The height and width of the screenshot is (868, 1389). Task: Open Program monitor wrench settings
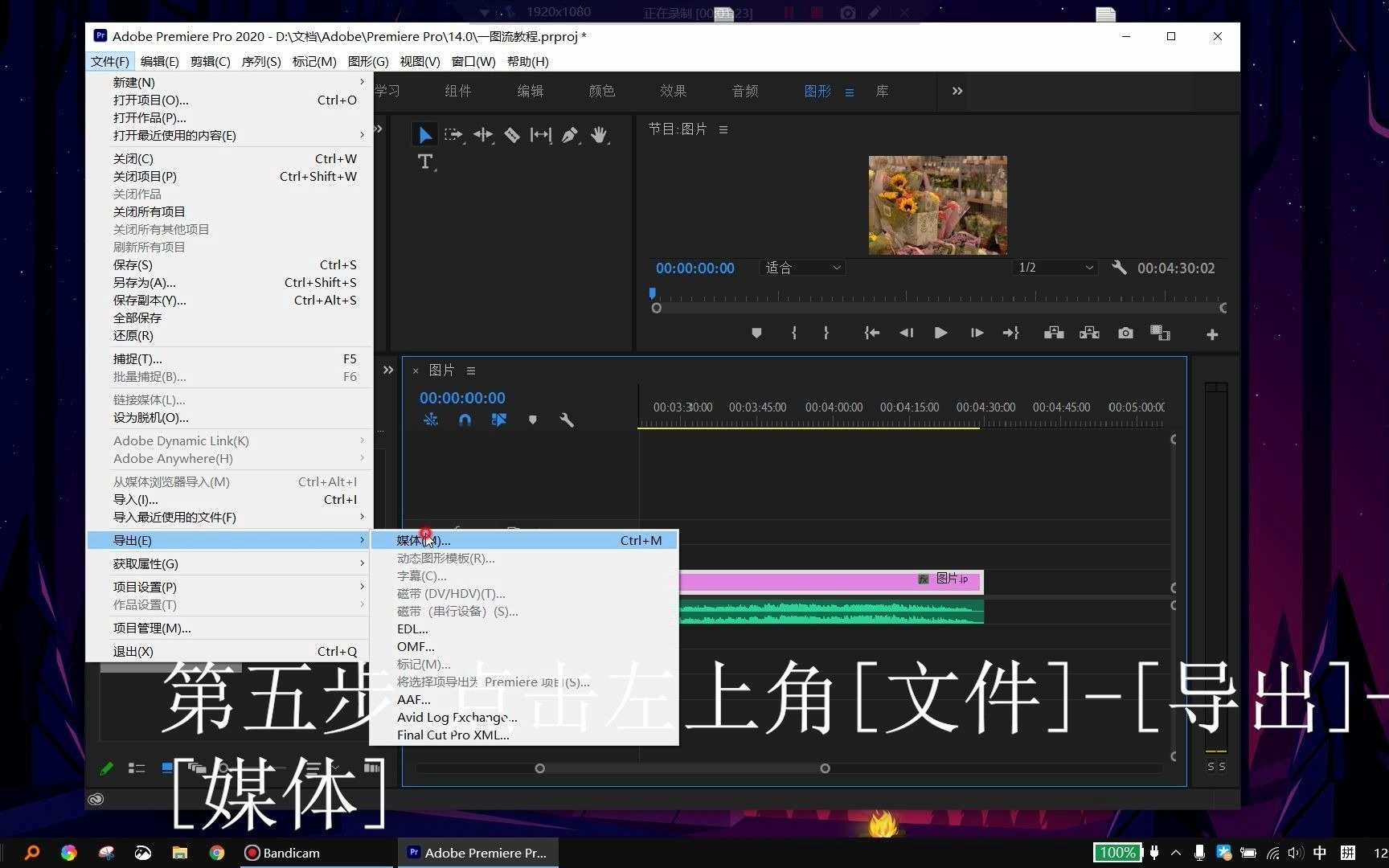point(1119,268)
